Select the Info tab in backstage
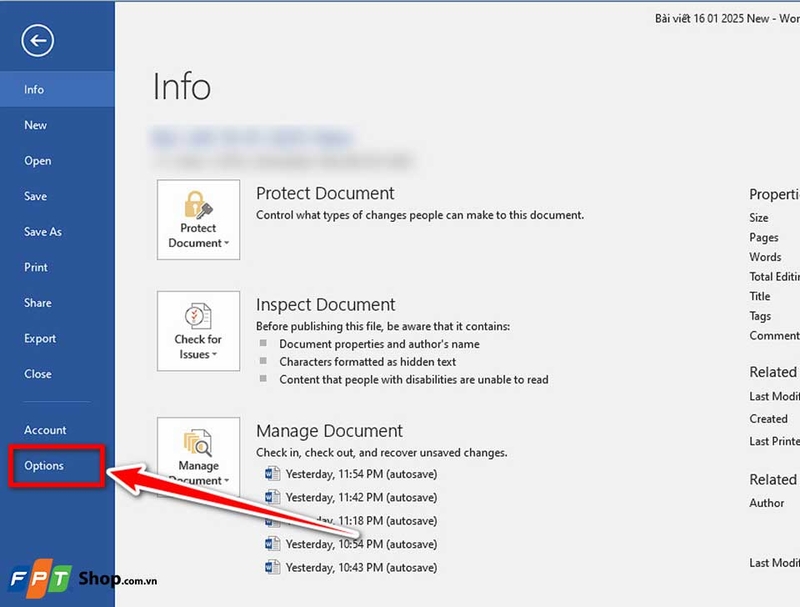Image resolution: width=800 pixels, height=607 pixels. coord(57,89)
